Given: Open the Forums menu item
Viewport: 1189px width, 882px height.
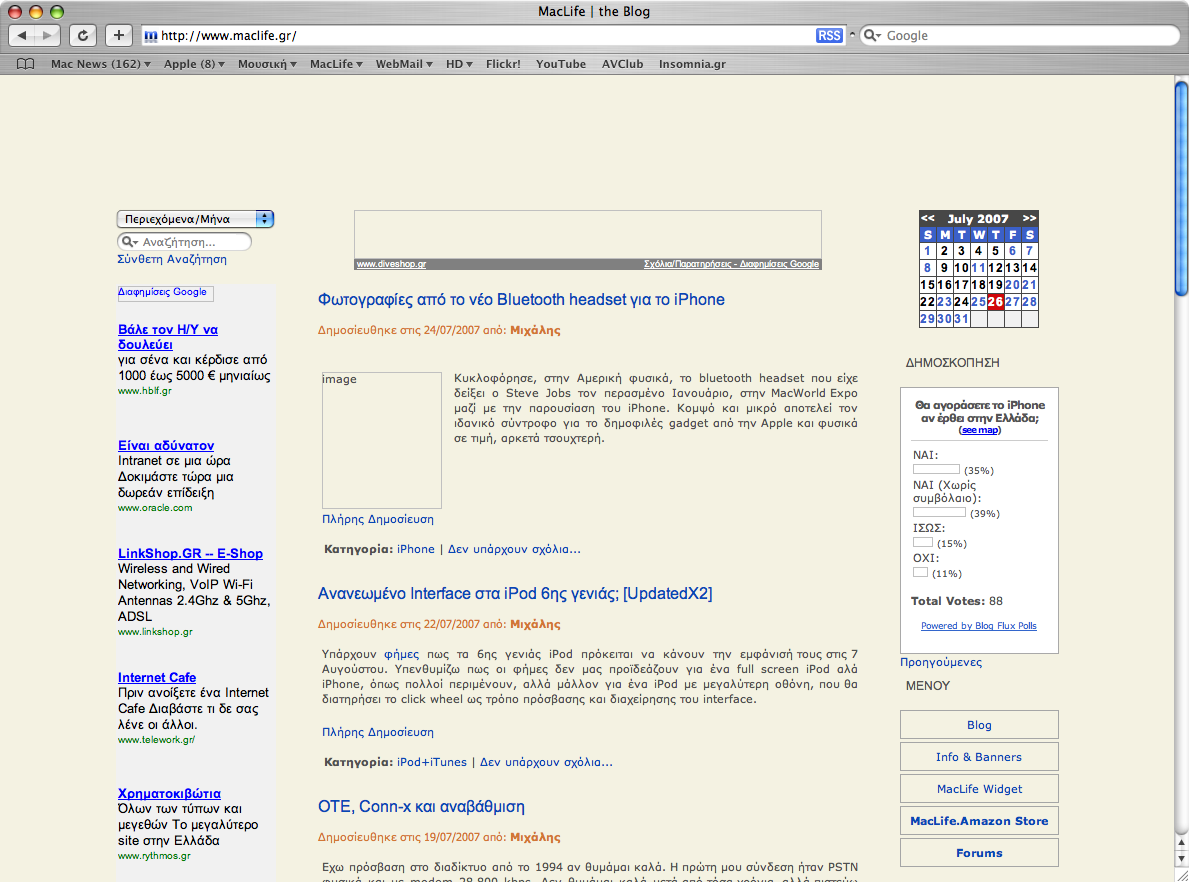Looking at the screenshot, I should click(979, 852).
